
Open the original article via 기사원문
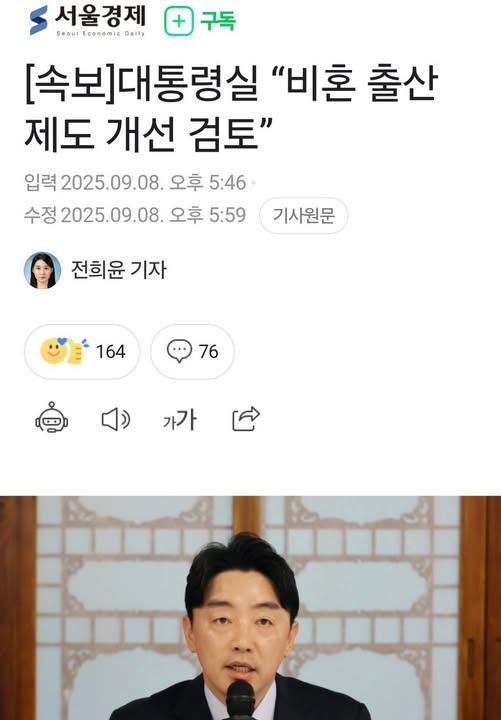point(304,215)
